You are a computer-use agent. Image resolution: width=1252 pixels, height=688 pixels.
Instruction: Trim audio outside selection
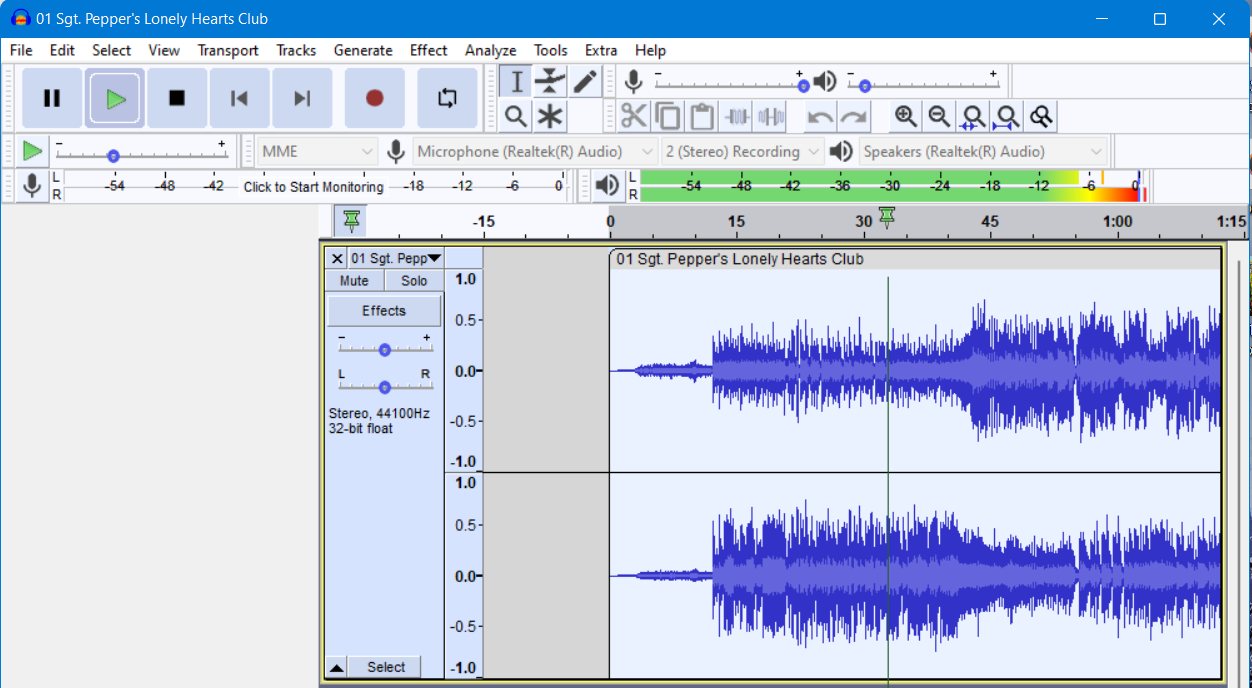point(737,116)
